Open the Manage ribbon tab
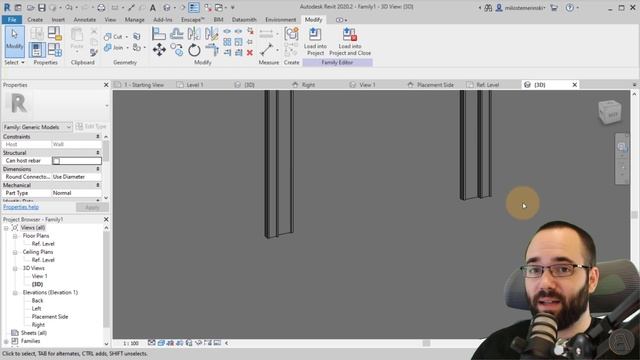This screenshot has width=640, height=360. point(134,20)
